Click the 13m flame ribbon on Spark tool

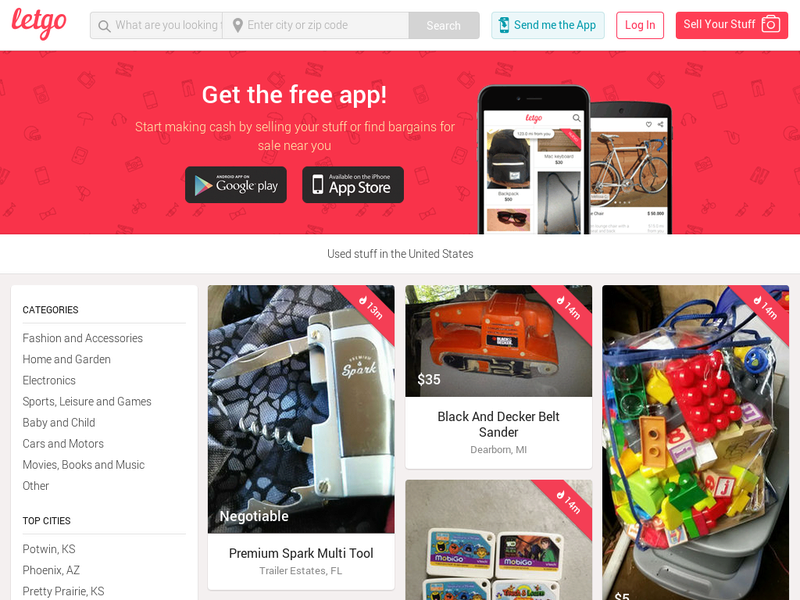[370, 308]
